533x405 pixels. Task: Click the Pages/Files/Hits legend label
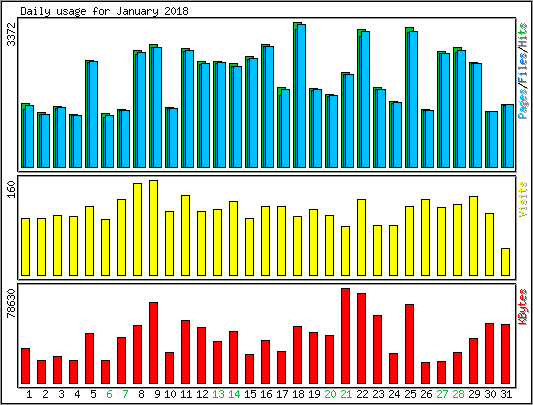523,71
